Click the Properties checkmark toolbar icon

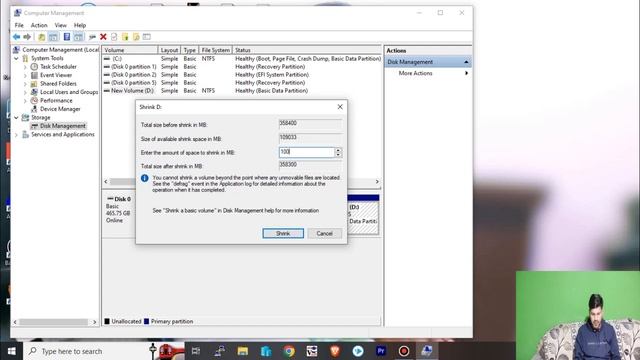(x=114, y=37)
